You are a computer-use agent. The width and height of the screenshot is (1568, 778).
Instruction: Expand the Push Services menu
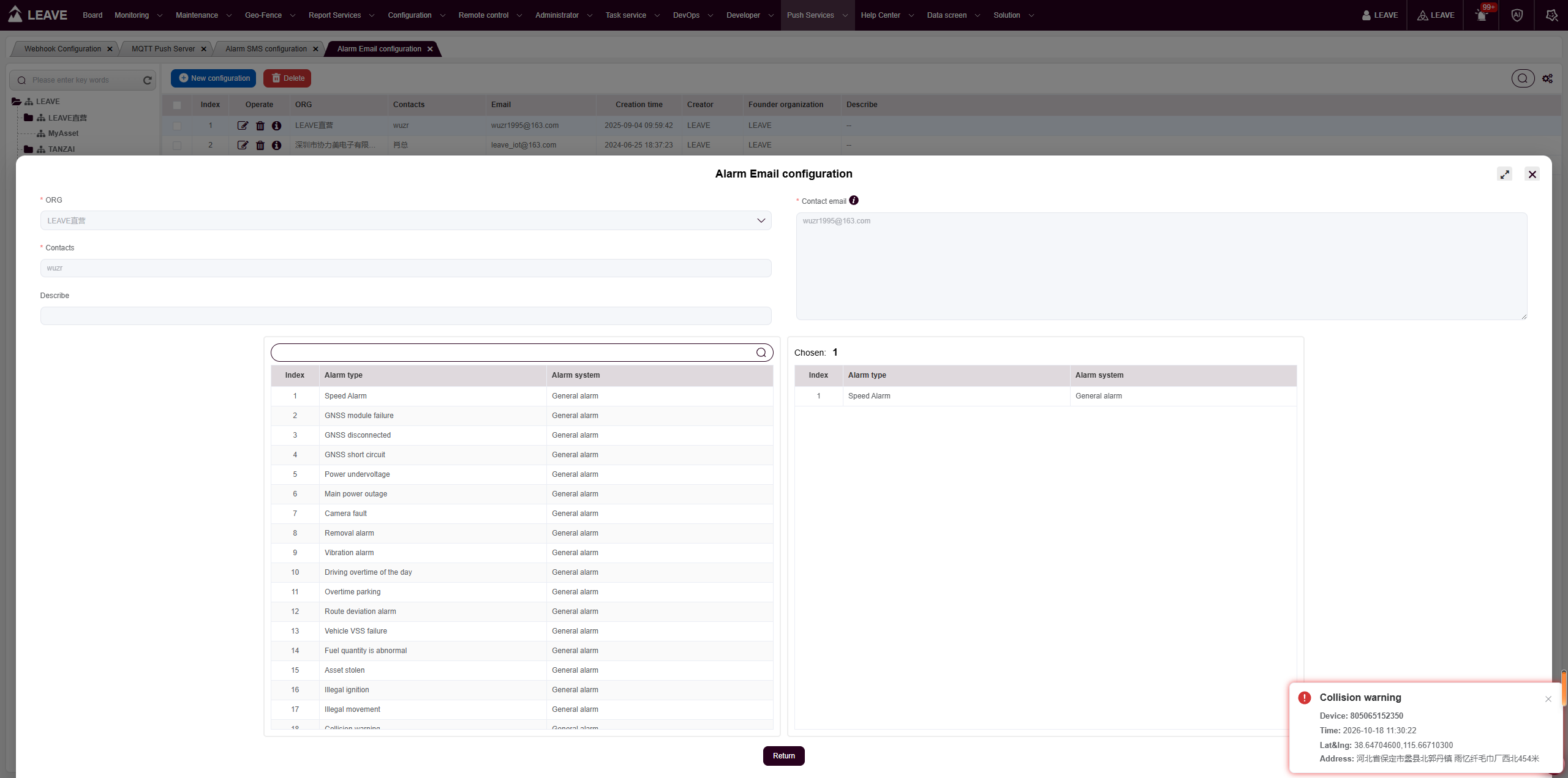pos(817,15)
